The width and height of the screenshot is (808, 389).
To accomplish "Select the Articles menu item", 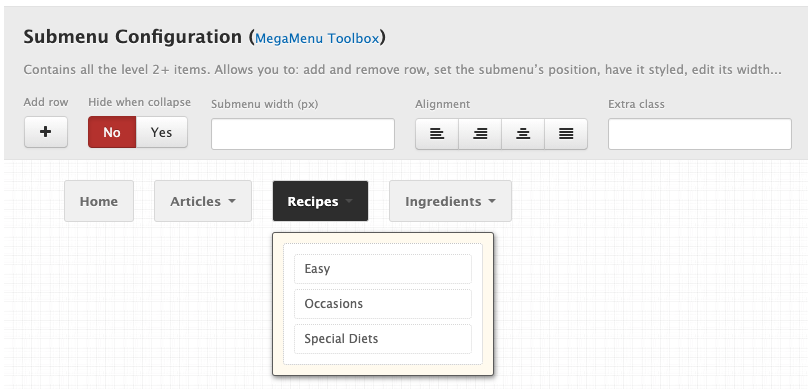I will pyautogui.click(x=203, y=201).
